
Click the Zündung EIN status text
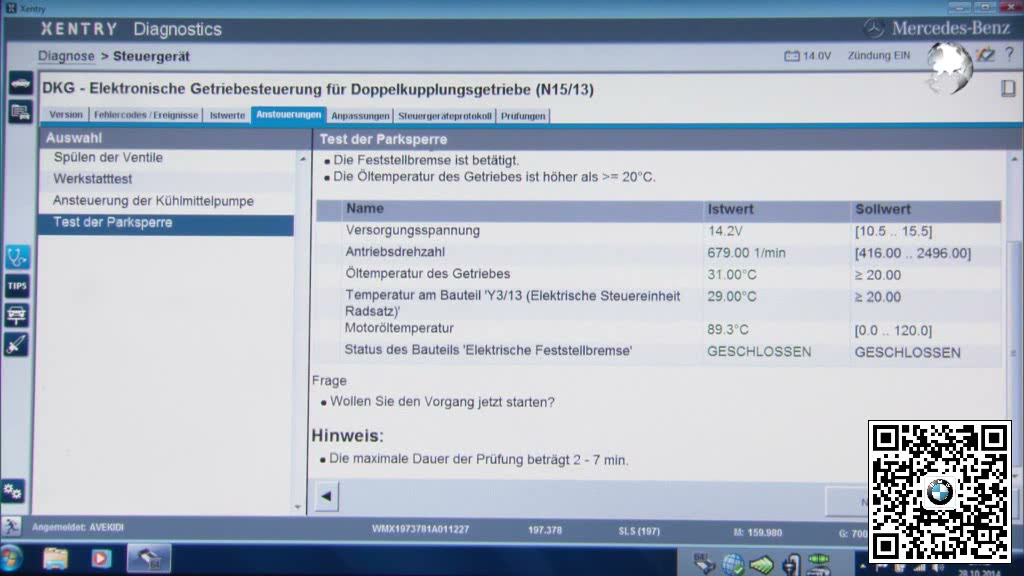(x=878, y=56)
